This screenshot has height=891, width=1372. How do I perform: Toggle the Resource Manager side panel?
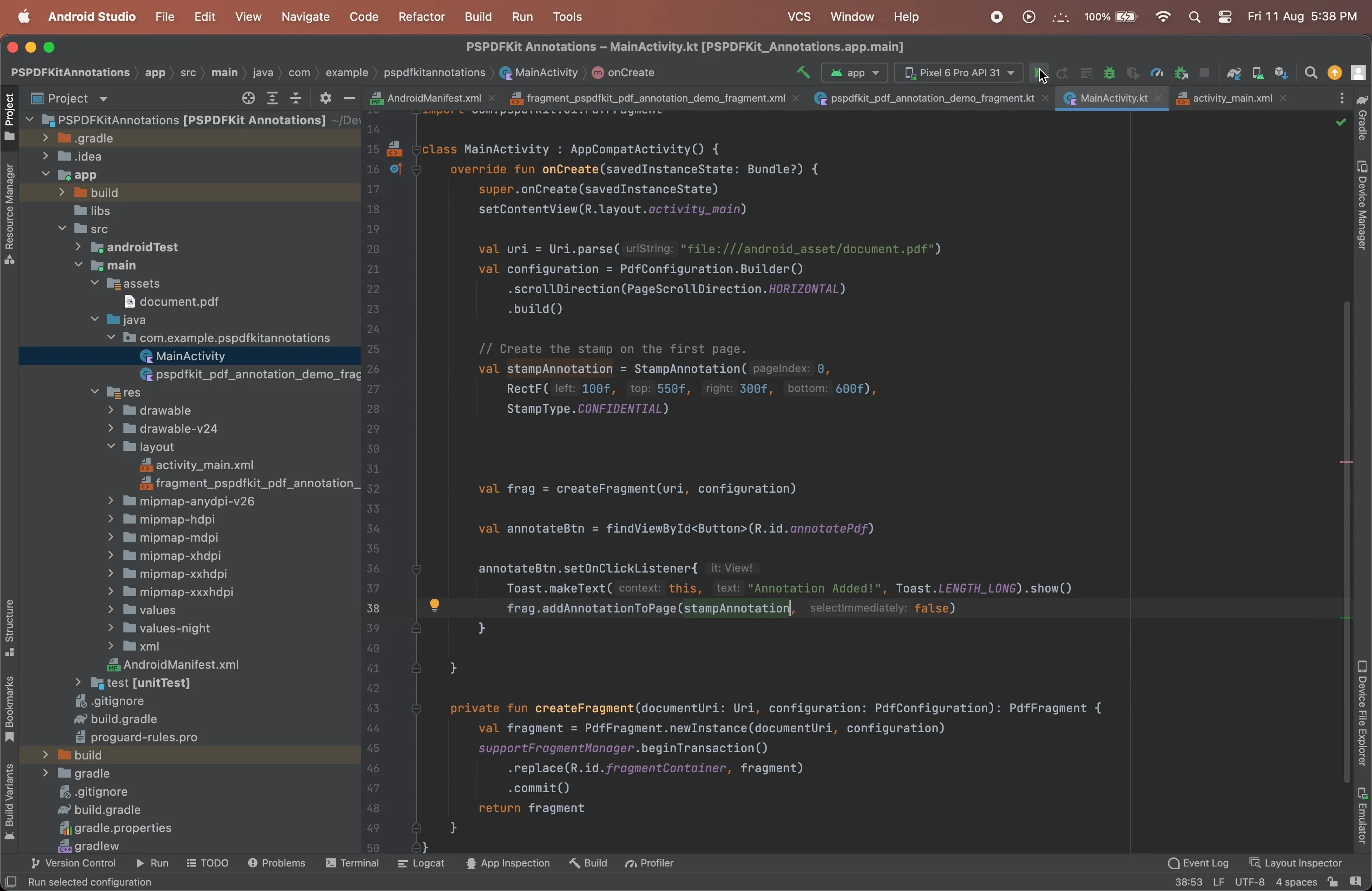(9, 213)
